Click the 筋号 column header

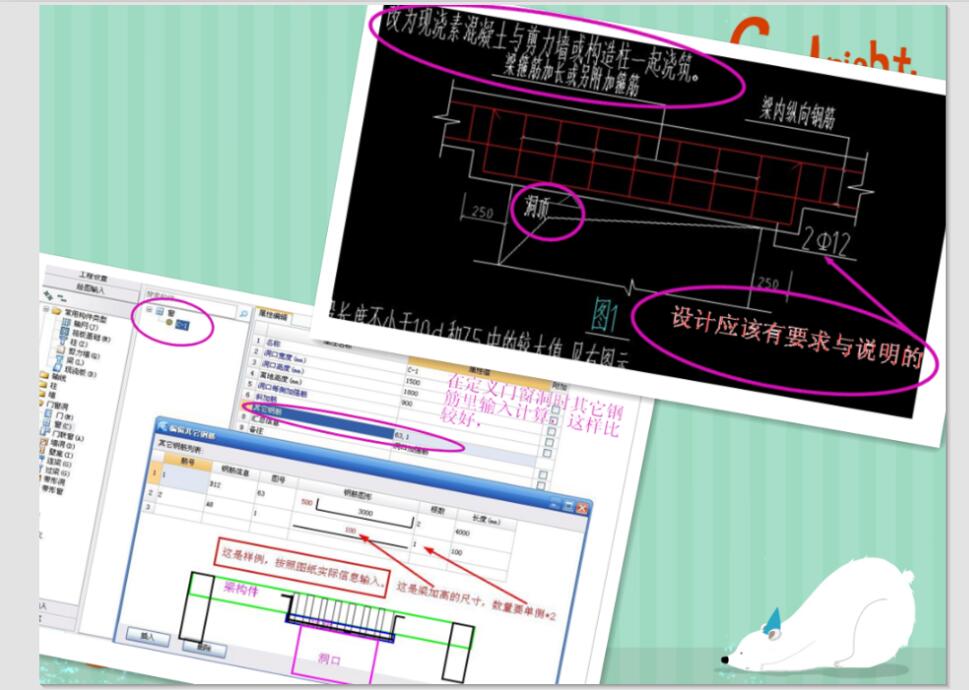tap(187, 462)
